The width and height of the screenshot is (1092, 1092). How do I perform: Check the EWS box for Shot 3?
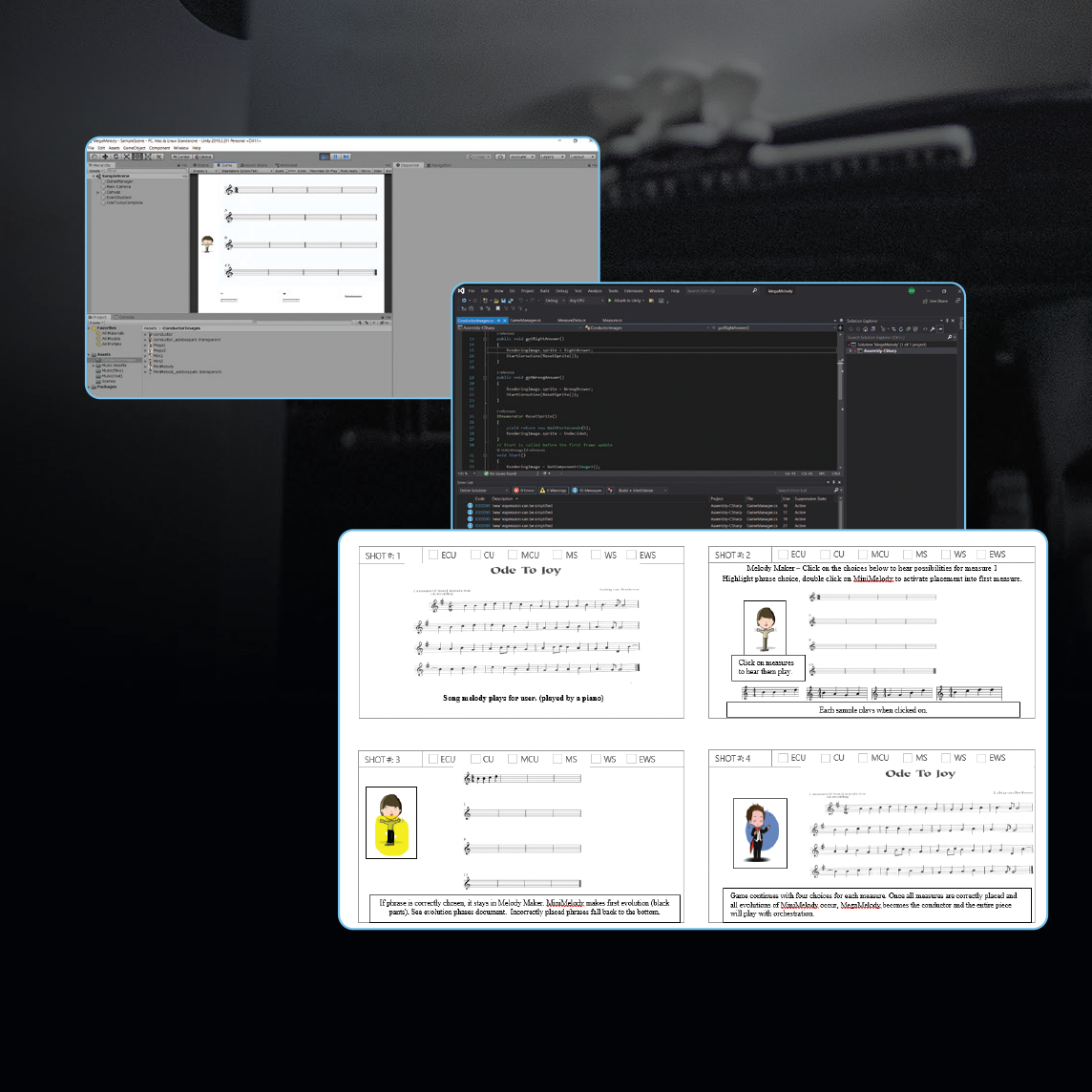(x=632, y=759)
